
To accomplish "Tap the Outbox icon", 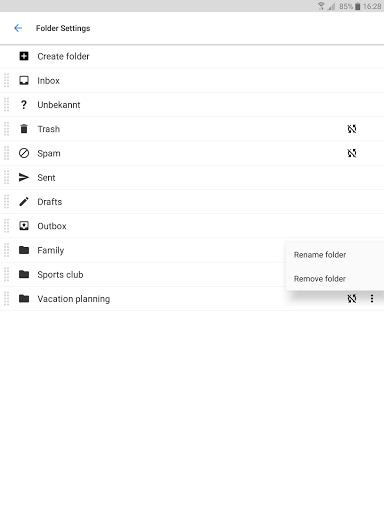I will 24,226.
